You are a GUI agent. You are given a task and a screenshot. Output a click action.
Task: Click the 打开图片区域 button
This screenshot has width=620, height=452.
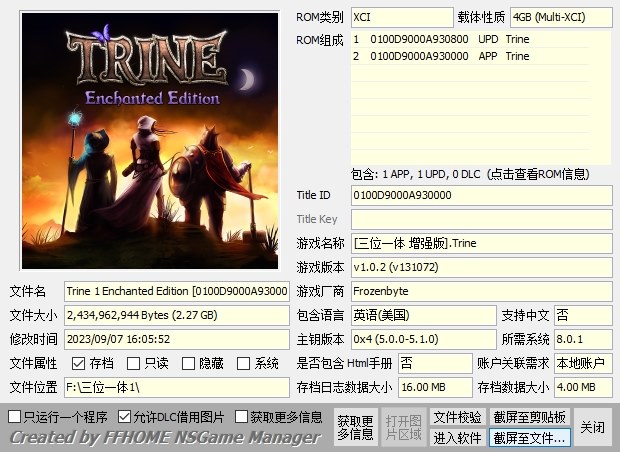[403, 427]
